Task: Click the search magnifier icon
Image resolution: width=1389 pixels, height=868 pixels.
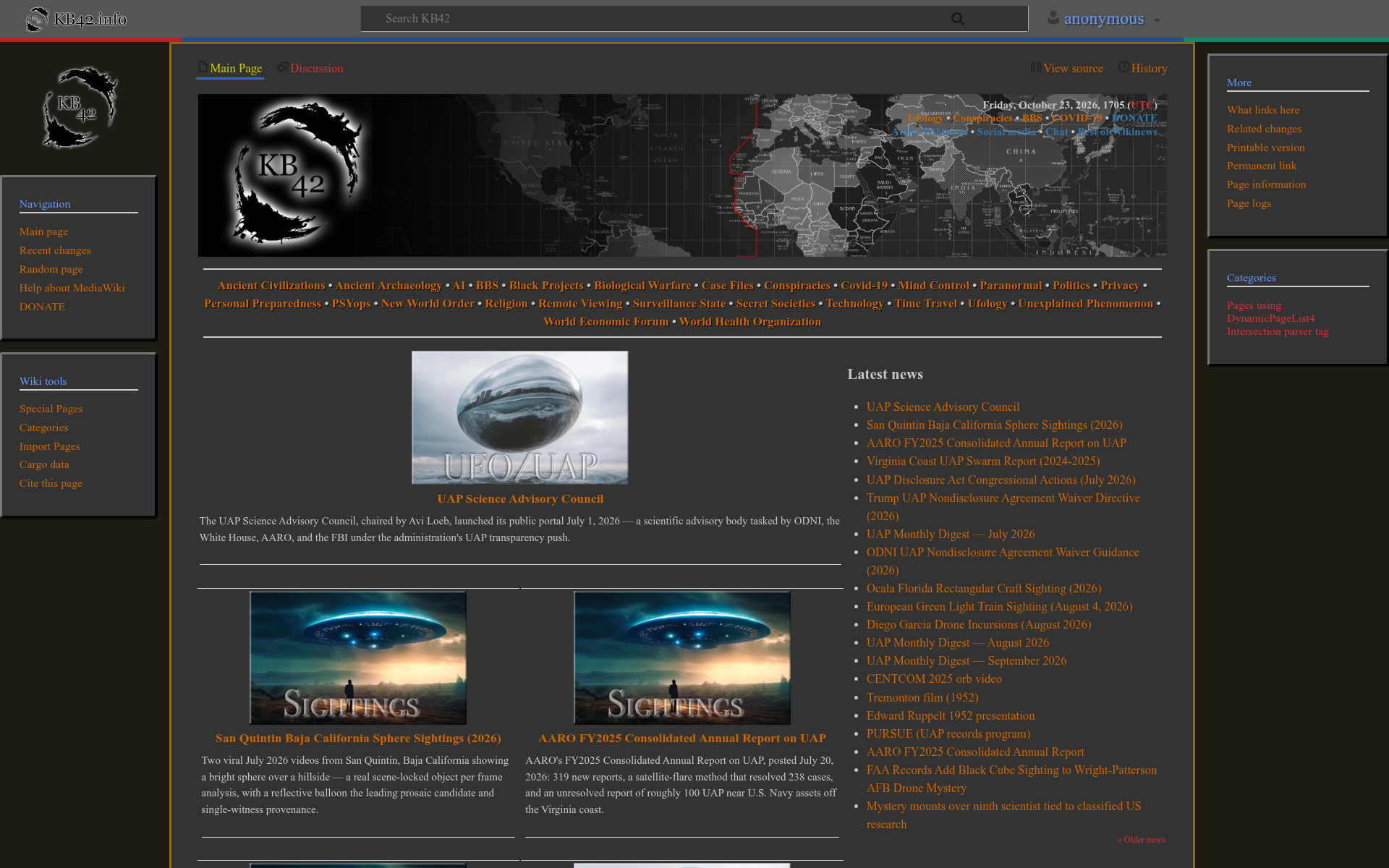Action: click(957, 19)
